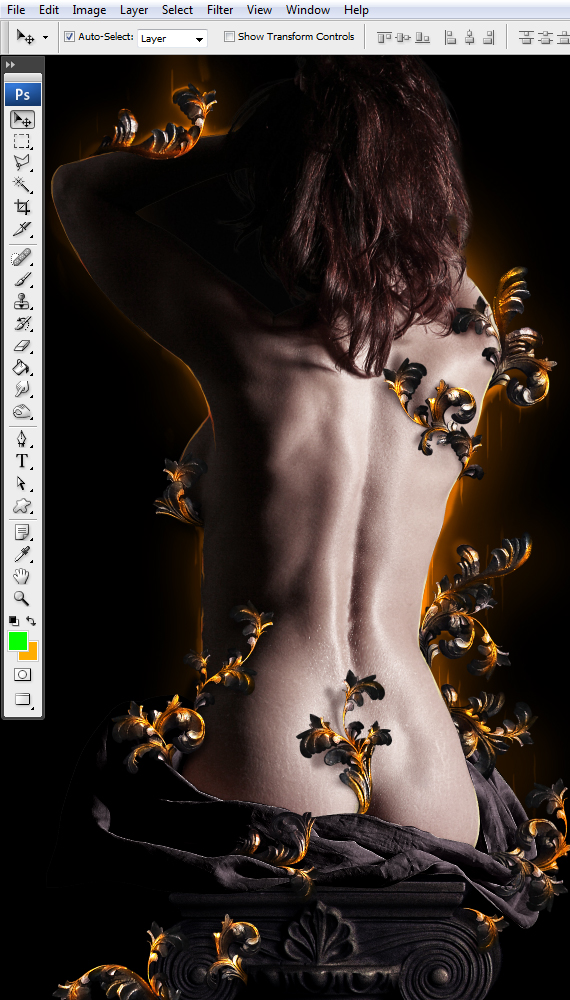Pick the Brush tool
This screenshot has width=570, height=1000.
pos(22,279)
